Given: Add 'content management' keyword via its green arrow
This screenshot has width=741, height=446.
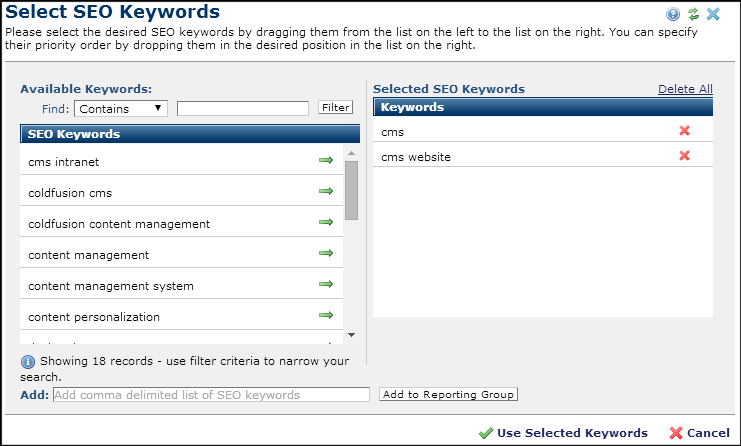Looking at the screenshot, I should pyautogui.click(x=325, y=254).
